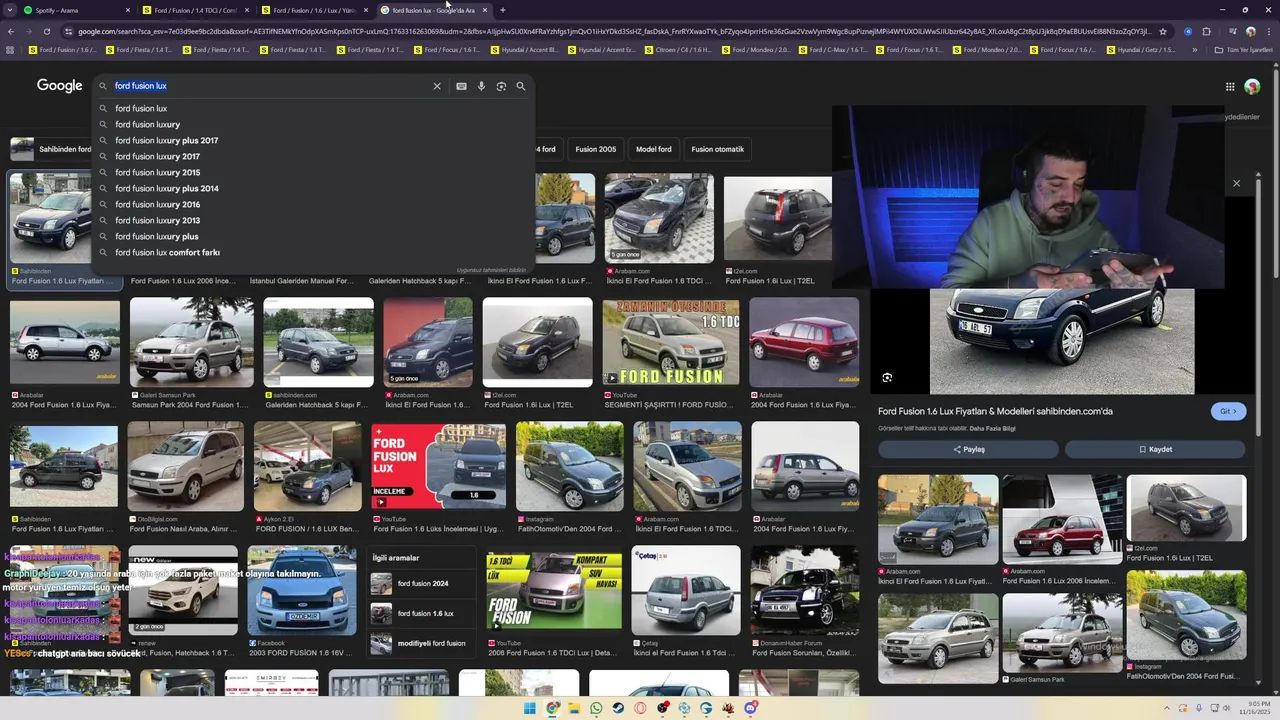This screenshot has height=720, width=1280.
Task: Show hidden system tray icons
Action: pyautogui.click(x=1166, y=708)
